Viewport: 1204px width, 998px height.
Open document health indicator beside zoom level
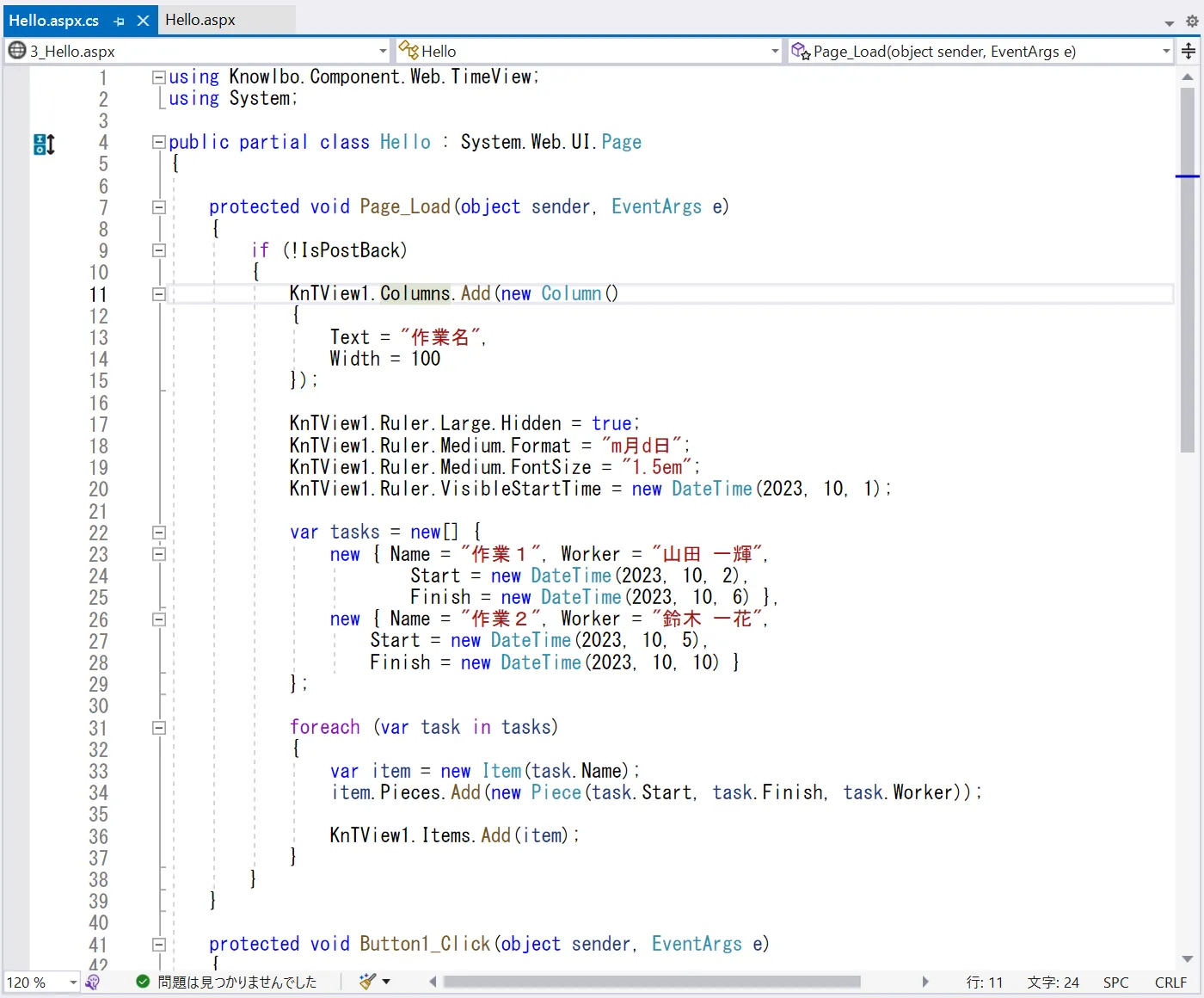tap(93, 982)
